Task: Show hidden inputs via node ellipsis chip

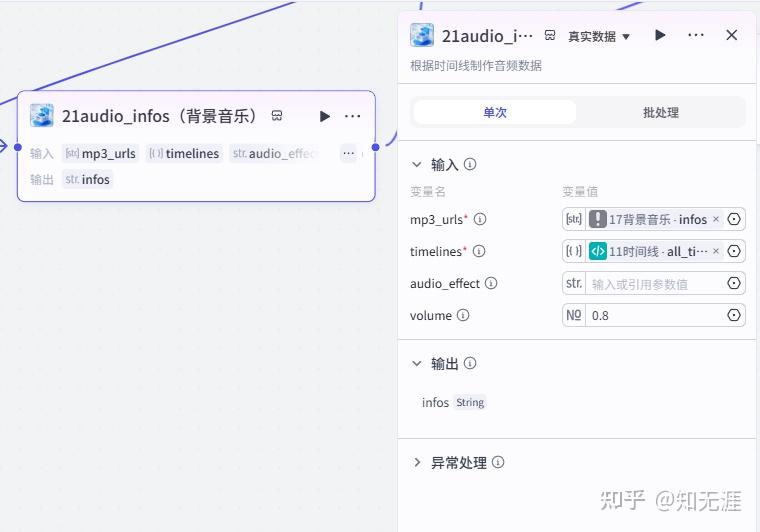Action: tap(348, 154)
